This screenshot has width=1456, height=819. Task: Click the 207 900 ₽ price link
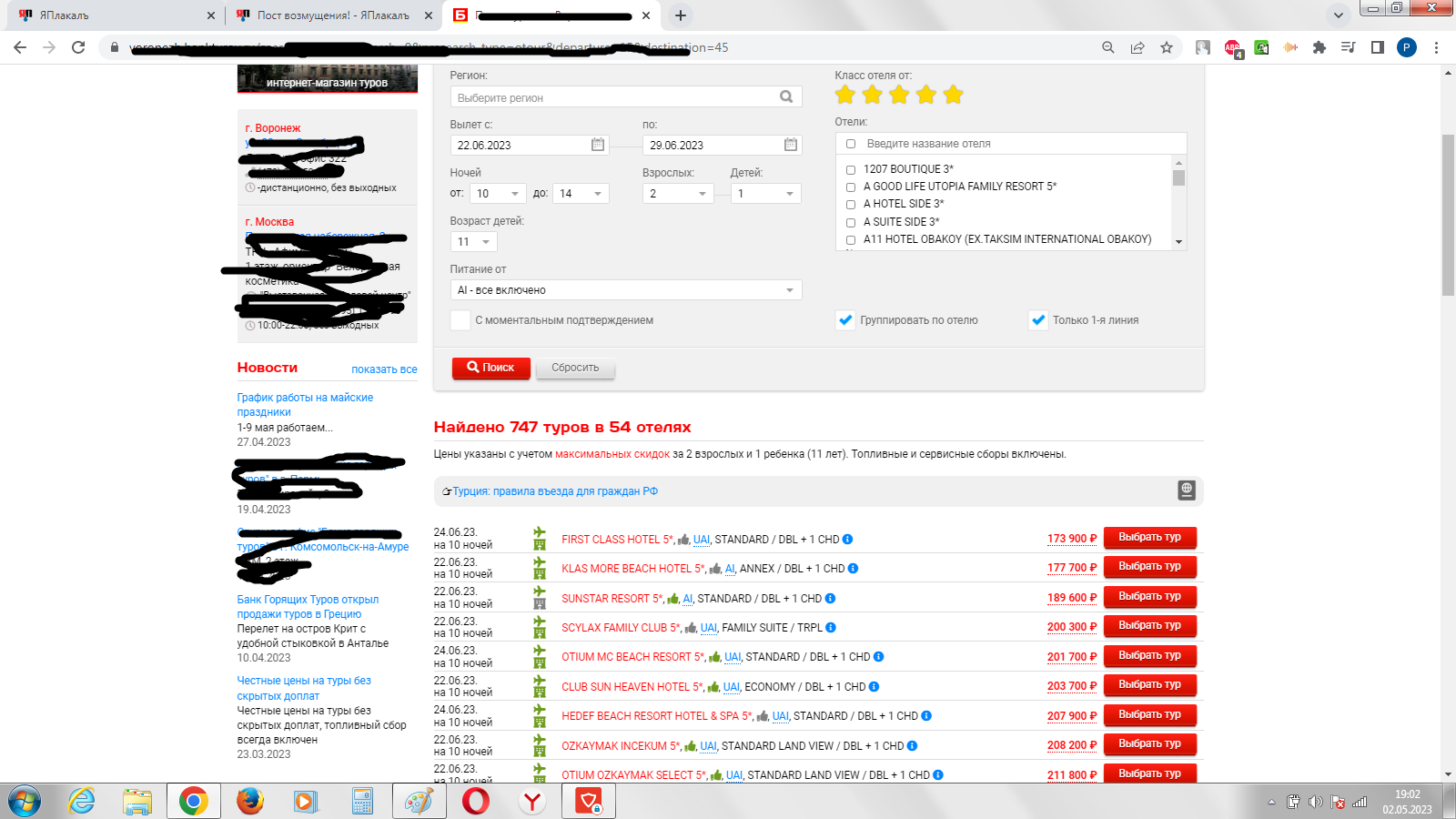coord(1072,716)
